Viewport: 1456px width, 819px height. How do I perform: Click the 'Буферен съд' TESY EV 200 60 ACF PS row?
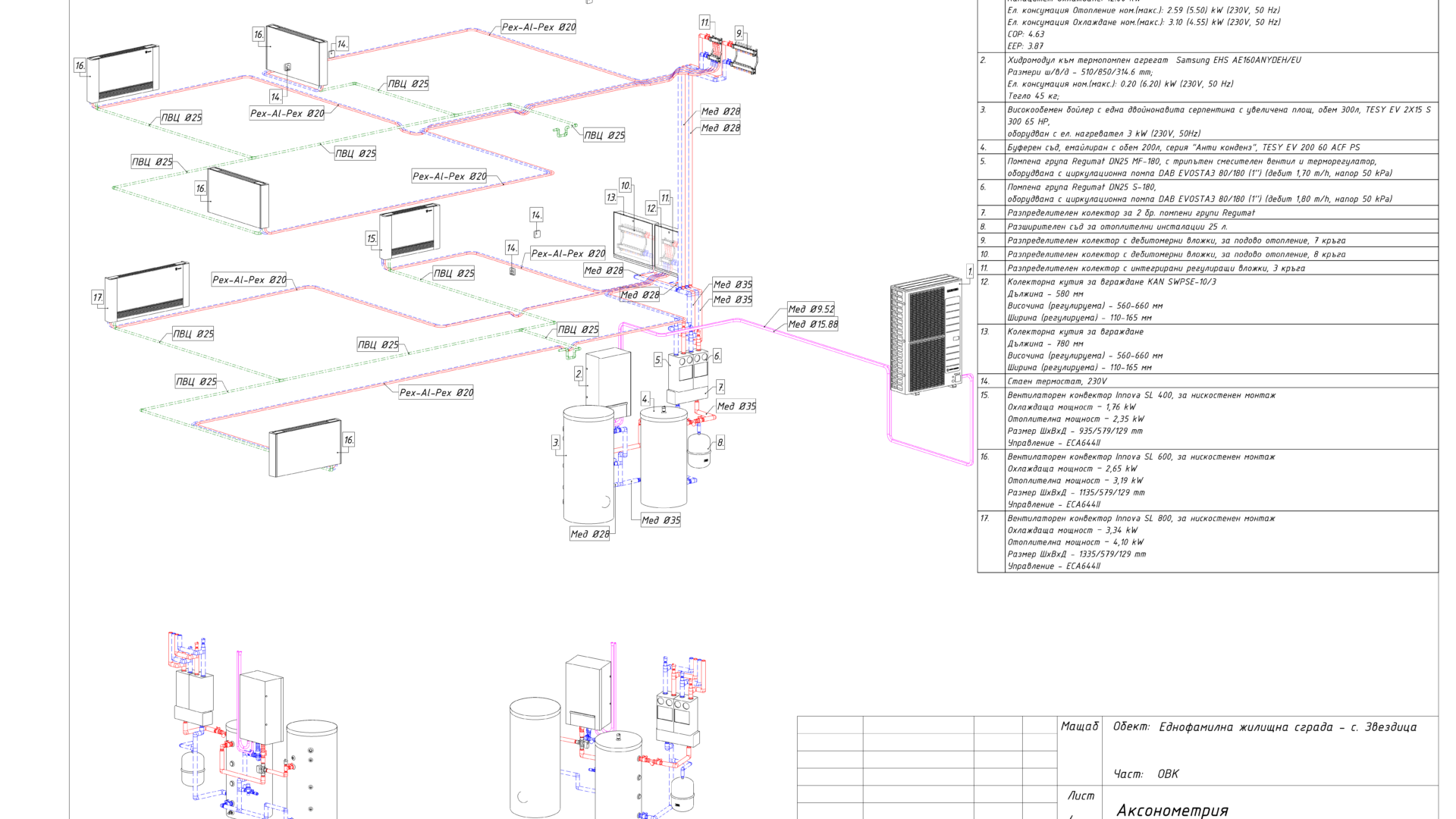[1208, 147]
